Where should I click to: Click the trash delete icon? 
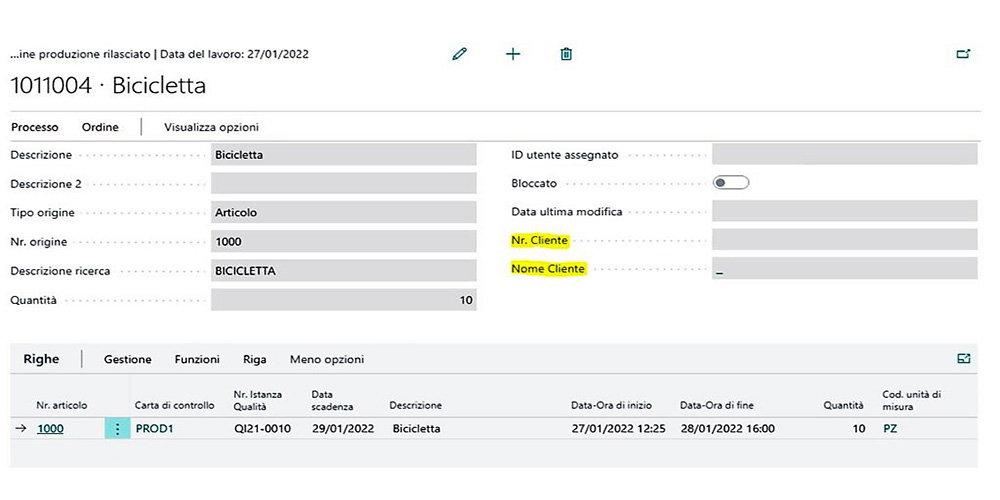coord(566,54)
